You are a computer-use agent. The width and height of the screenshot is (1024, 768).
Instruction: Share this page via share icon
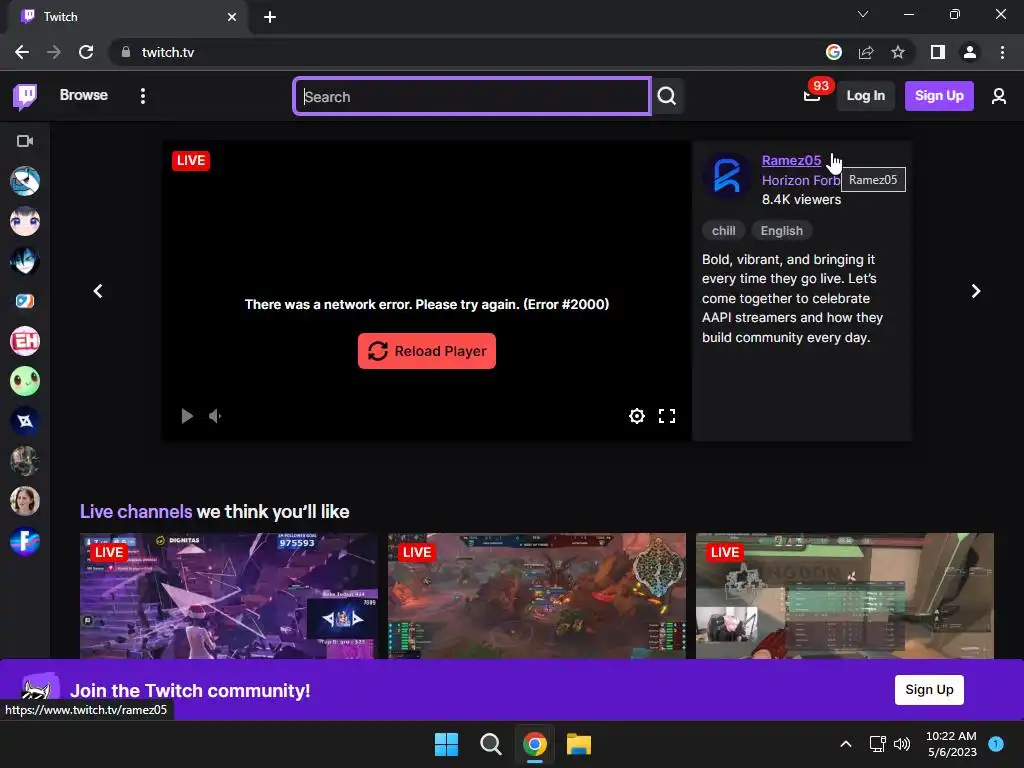[866, 52]
